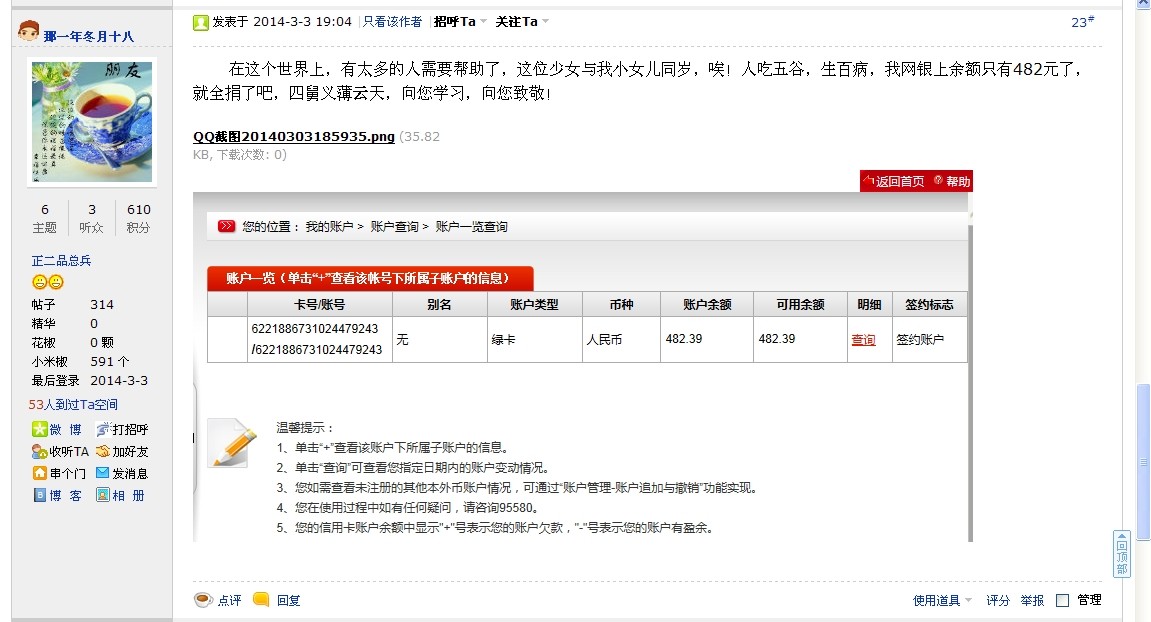1151x622 pixels.
Task: Click the 点评 comment cup icon
Action: point(203,600)
